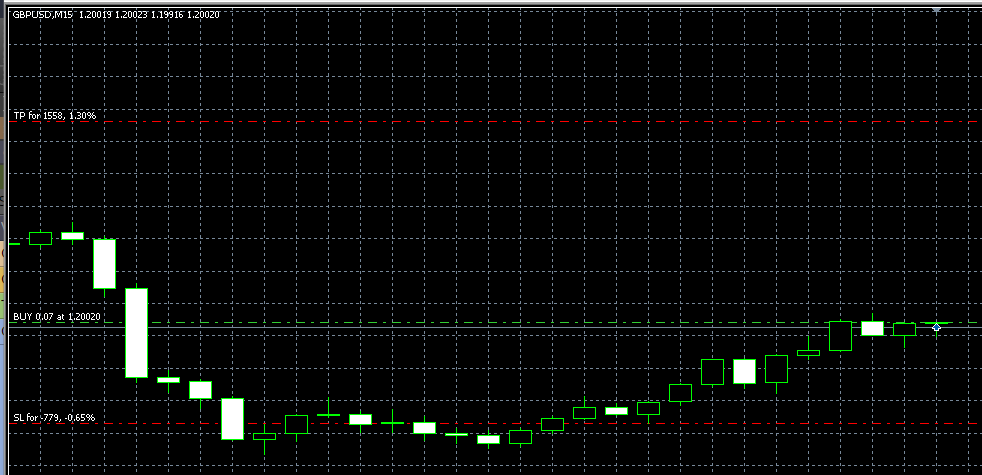Click the tallest white bearish candle body
This screenshot has height=475, width=982.
[x=137, y=333]
